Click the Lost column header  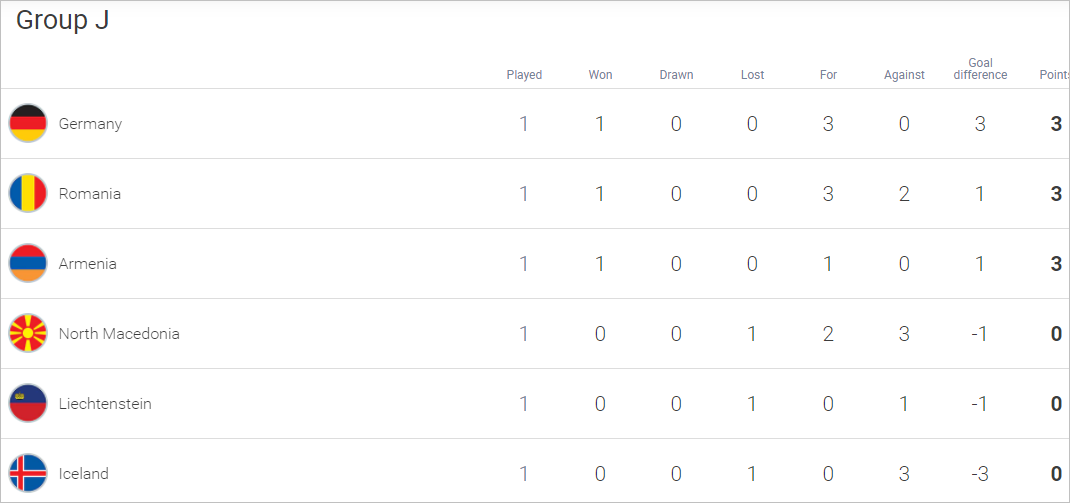click(x=753, y=75)
